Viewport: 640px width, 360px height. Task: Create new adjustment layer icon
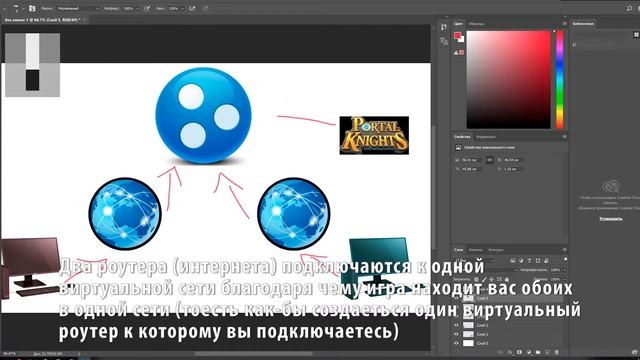coord(529,352)
